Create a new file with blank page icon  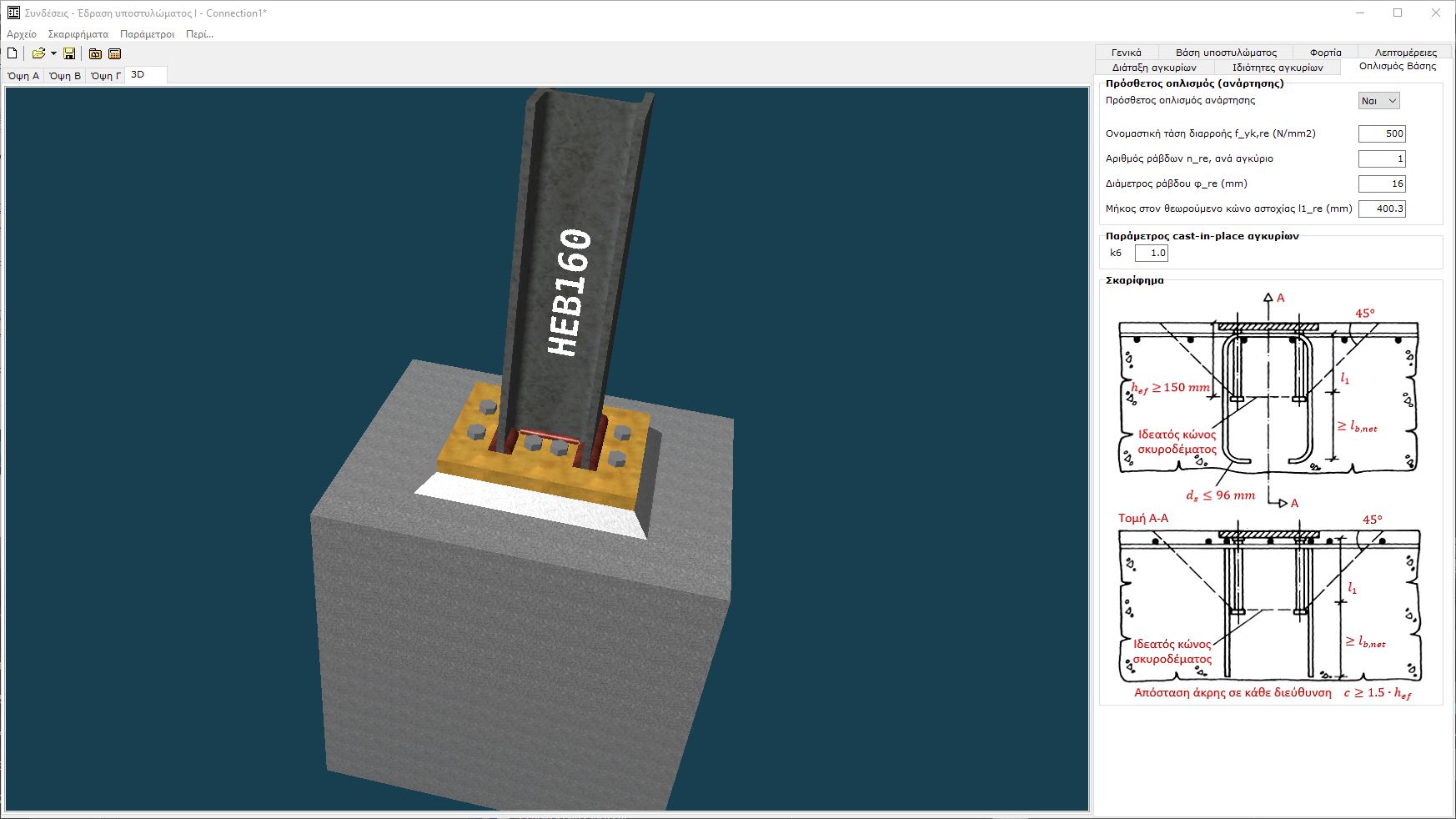13,53
